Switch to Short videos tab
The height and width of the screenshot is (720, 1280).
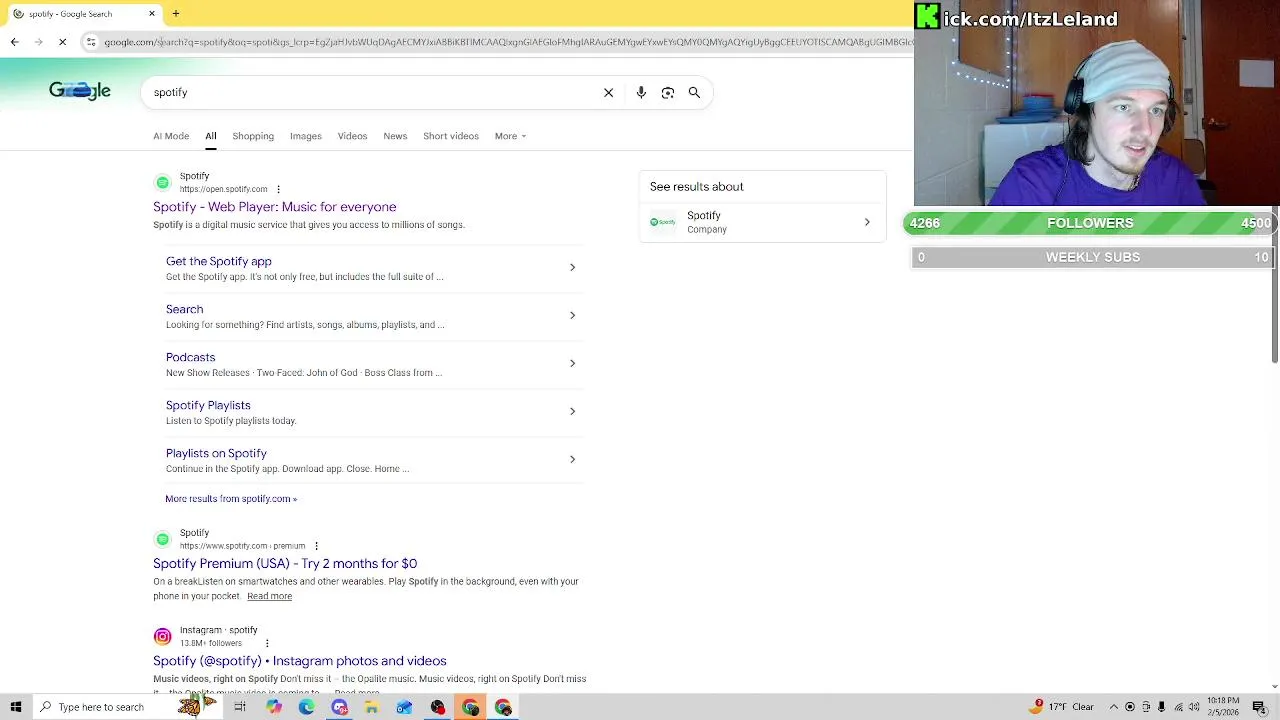[x=451, y=136]
